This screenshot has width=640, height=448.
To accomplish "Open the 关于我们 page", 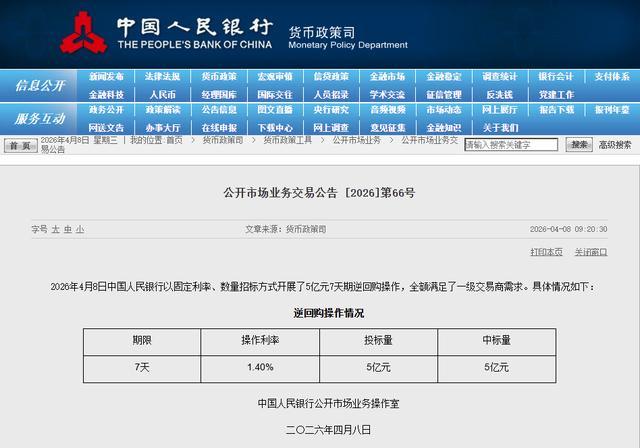I will point(500,128).
